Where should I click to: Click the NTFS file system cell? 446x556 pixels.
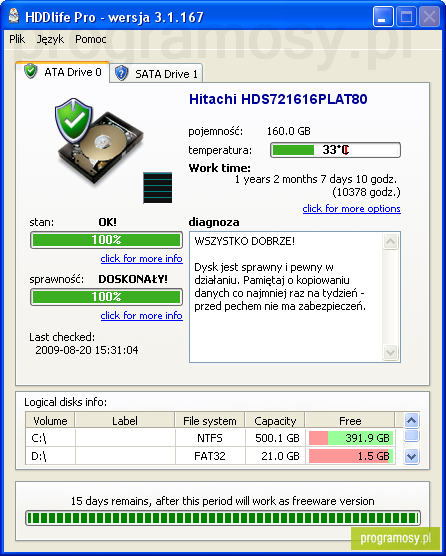[210, 438]
